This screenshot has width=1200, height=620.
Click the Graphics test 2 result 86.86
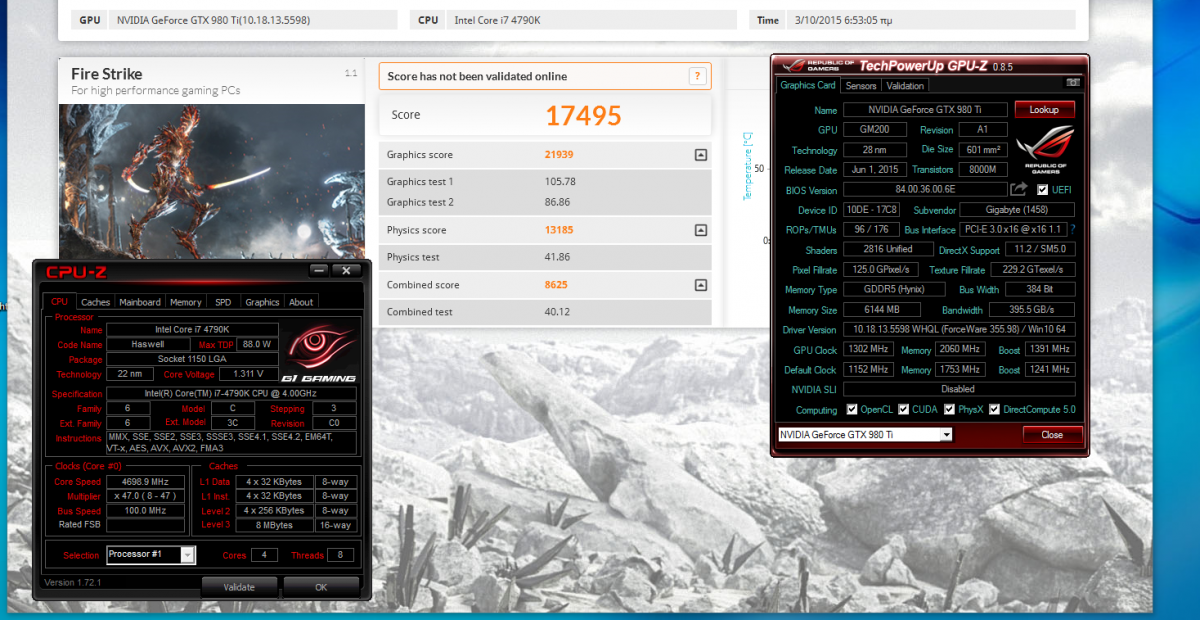pos(557,202)
